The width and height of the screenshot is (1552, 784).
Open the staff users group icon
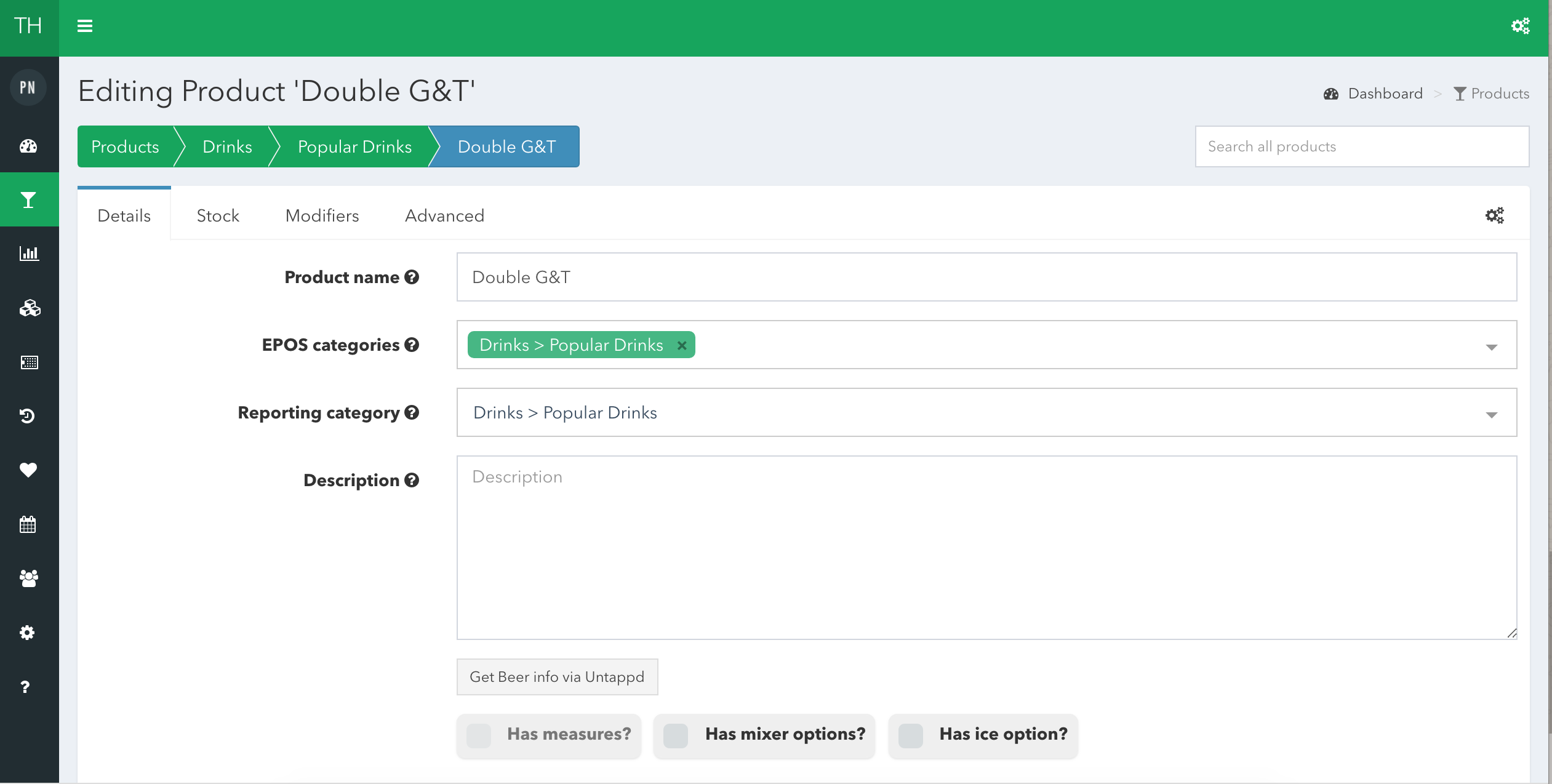click(28, 578)
